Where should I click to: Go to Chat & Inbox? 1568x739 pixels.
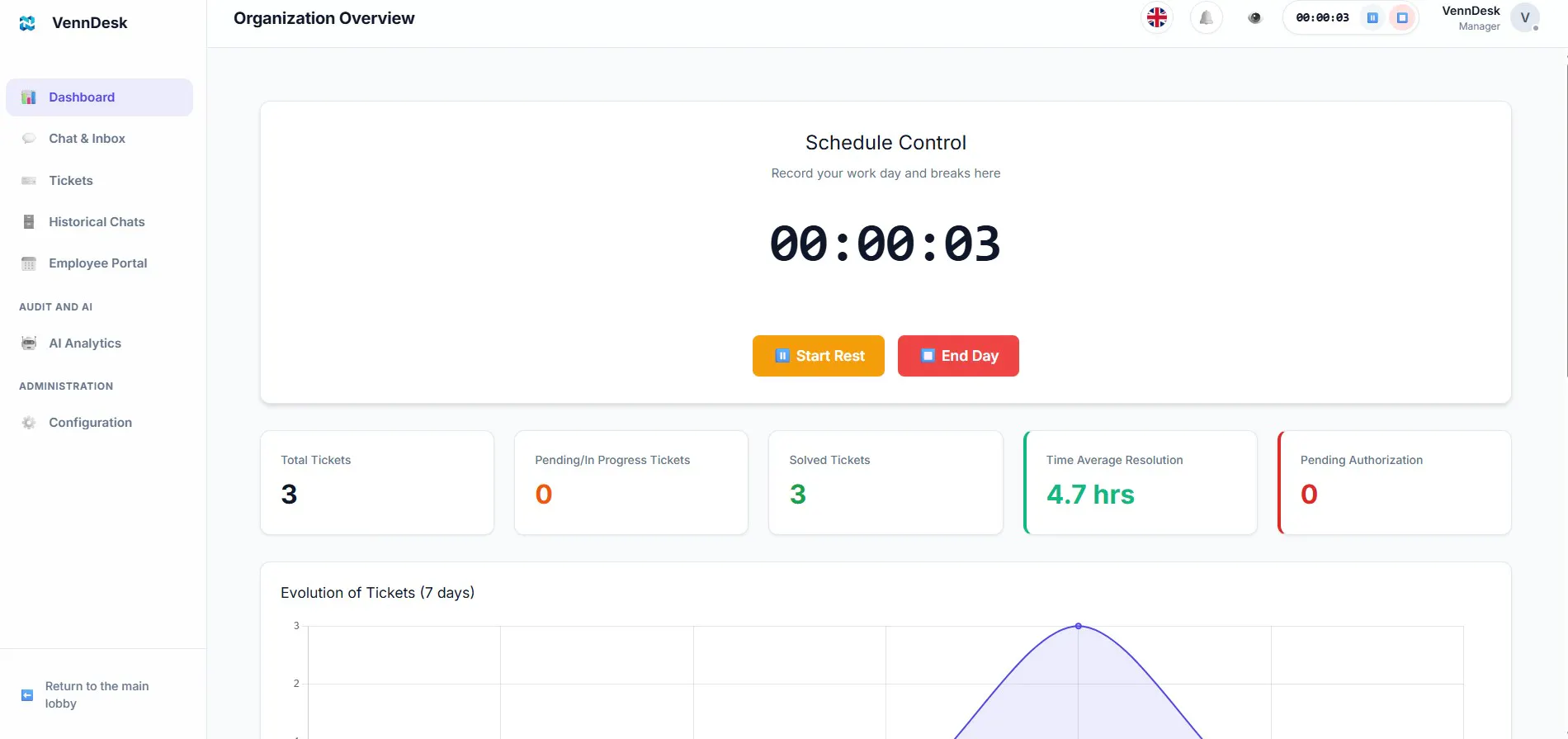(x=99, y=139)
